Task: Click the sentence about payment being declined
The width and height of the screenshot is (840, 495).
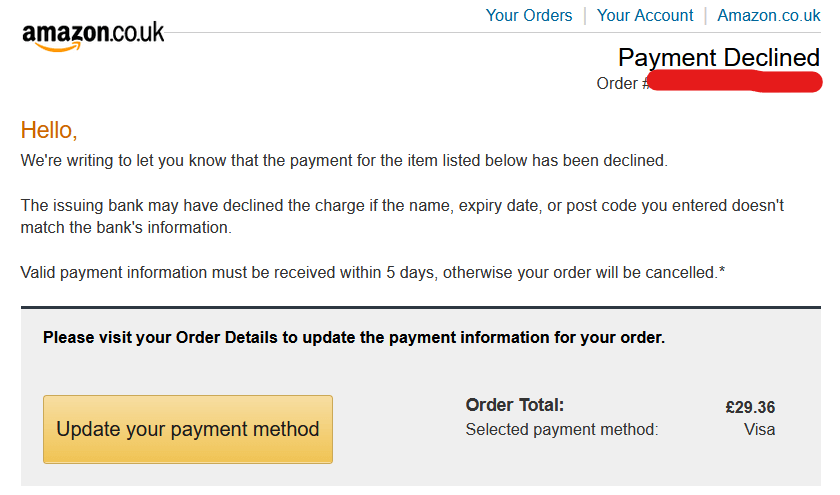Action: 344,160
